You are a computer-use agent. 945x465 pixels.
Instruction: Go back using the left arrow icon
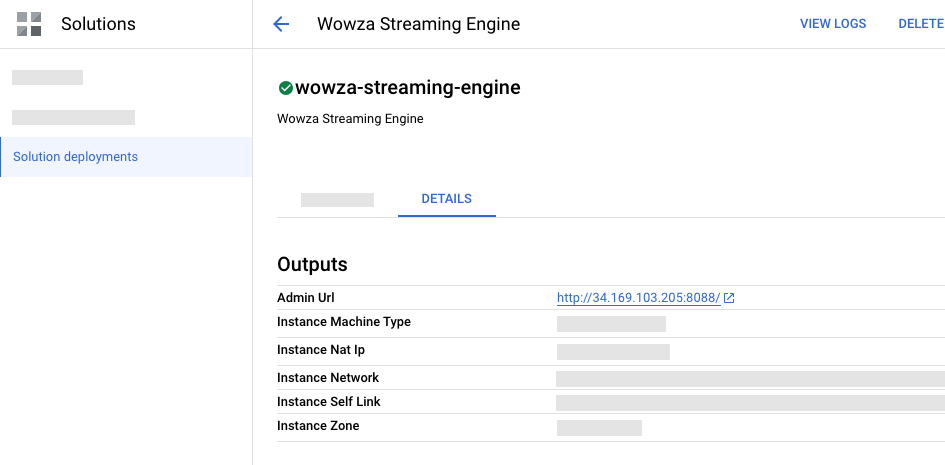coord(281,24)
